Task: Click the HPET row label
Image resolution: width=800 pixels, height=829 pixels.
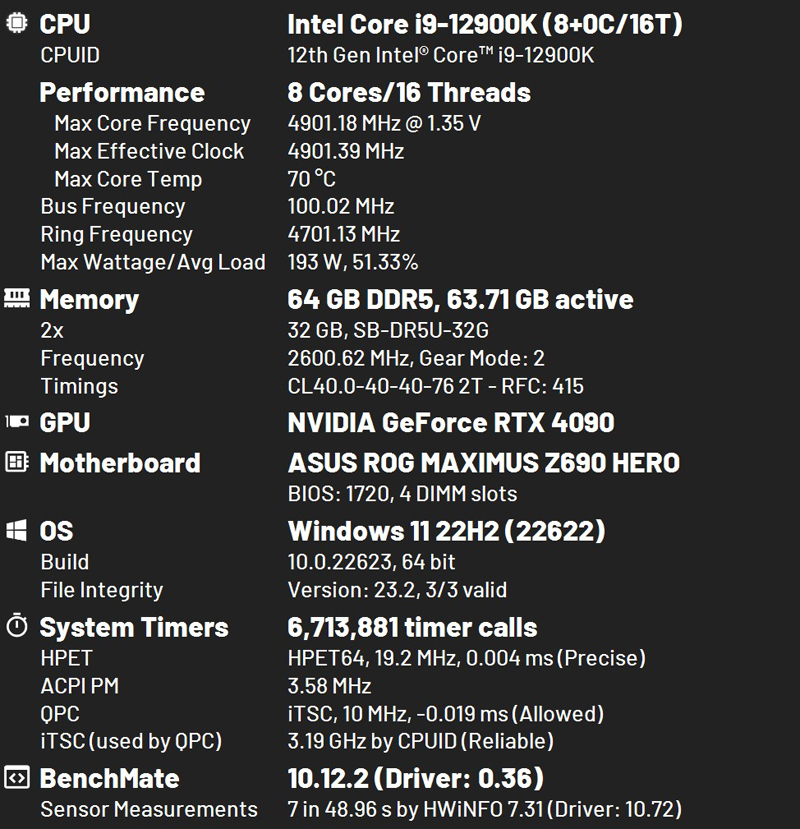Action: pos(66,658)
